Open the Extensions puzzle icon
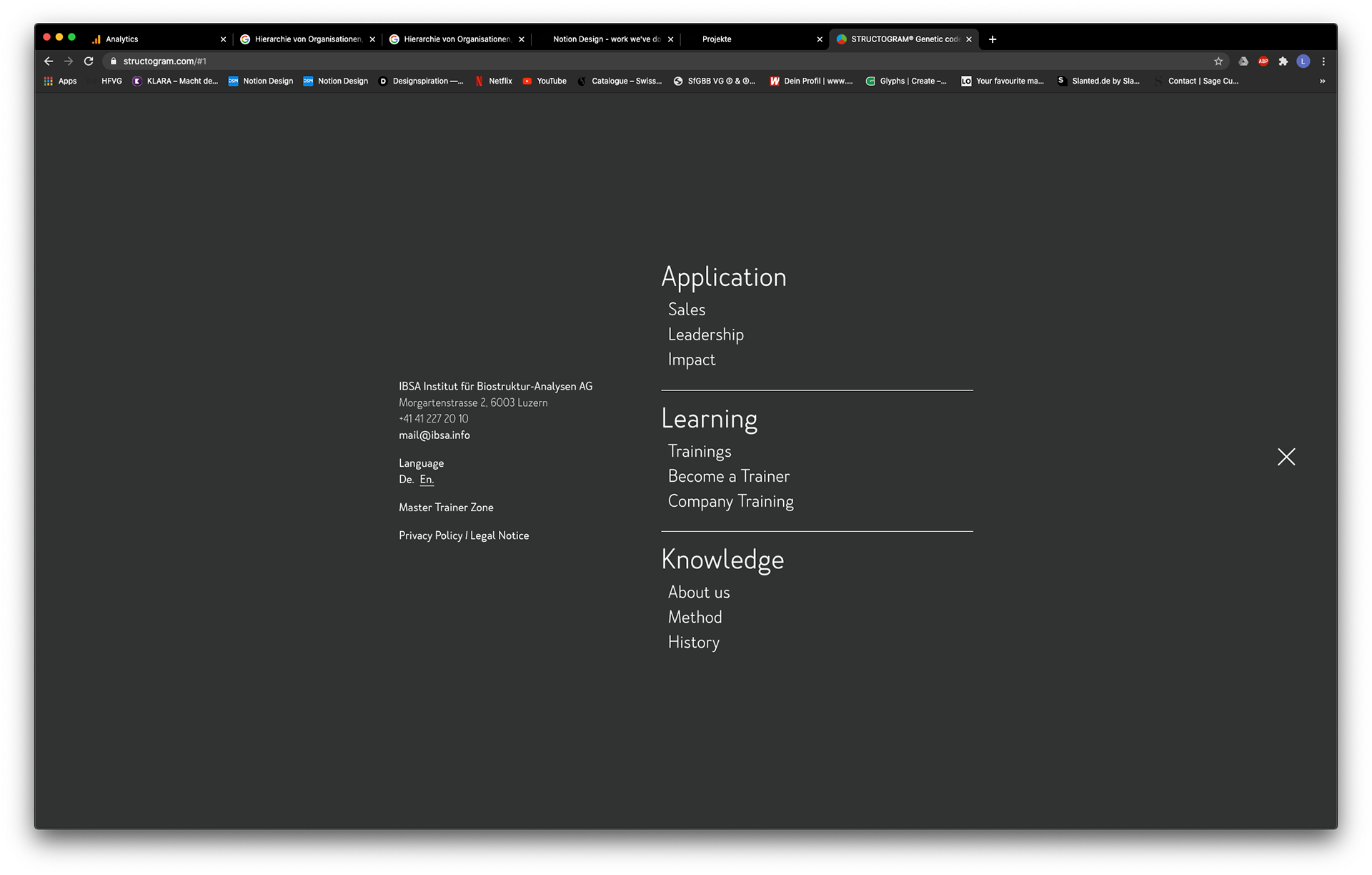The width and height of the screenshot is (1372, 875). click(x=1283, y=61)
